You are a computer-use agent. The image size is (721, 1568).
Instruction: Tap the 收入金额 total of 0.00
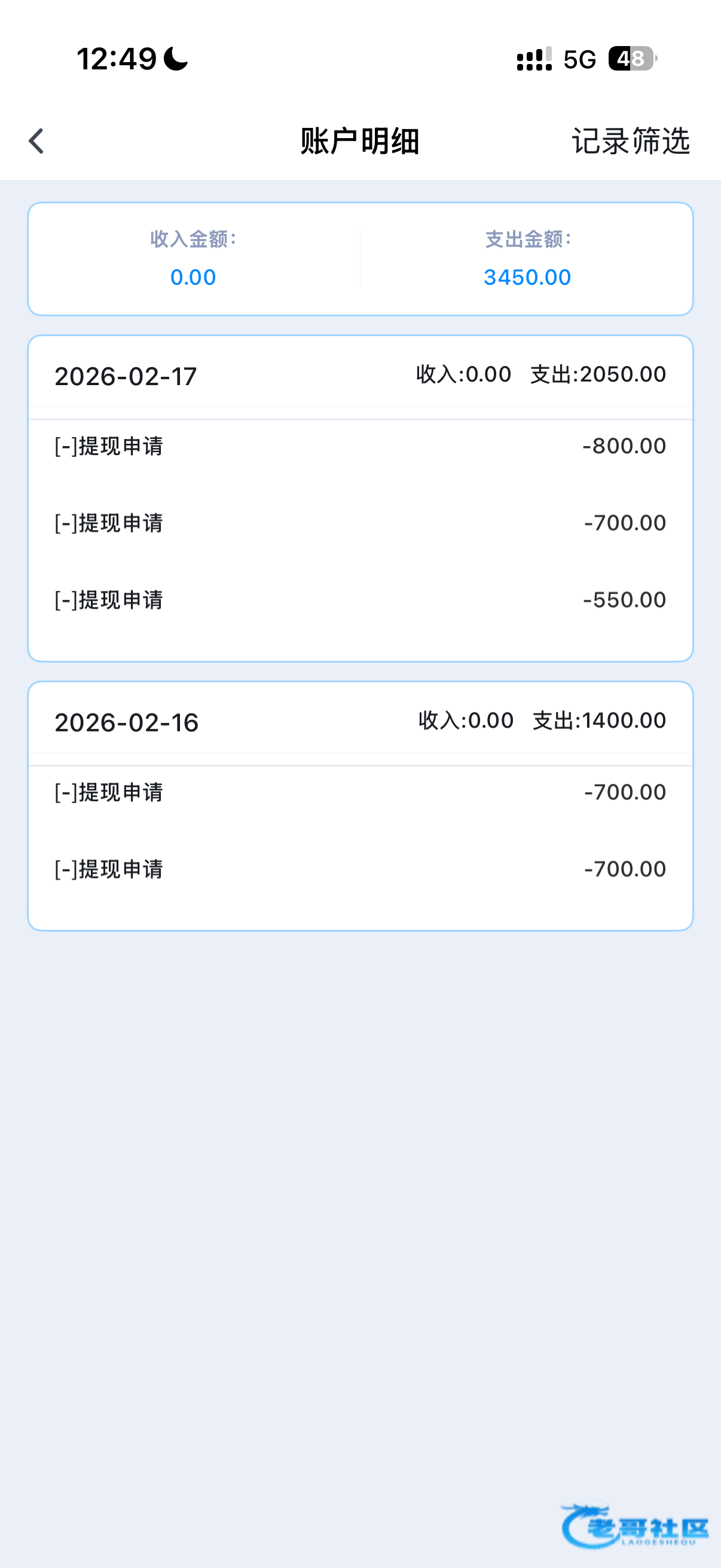[193, 277]
